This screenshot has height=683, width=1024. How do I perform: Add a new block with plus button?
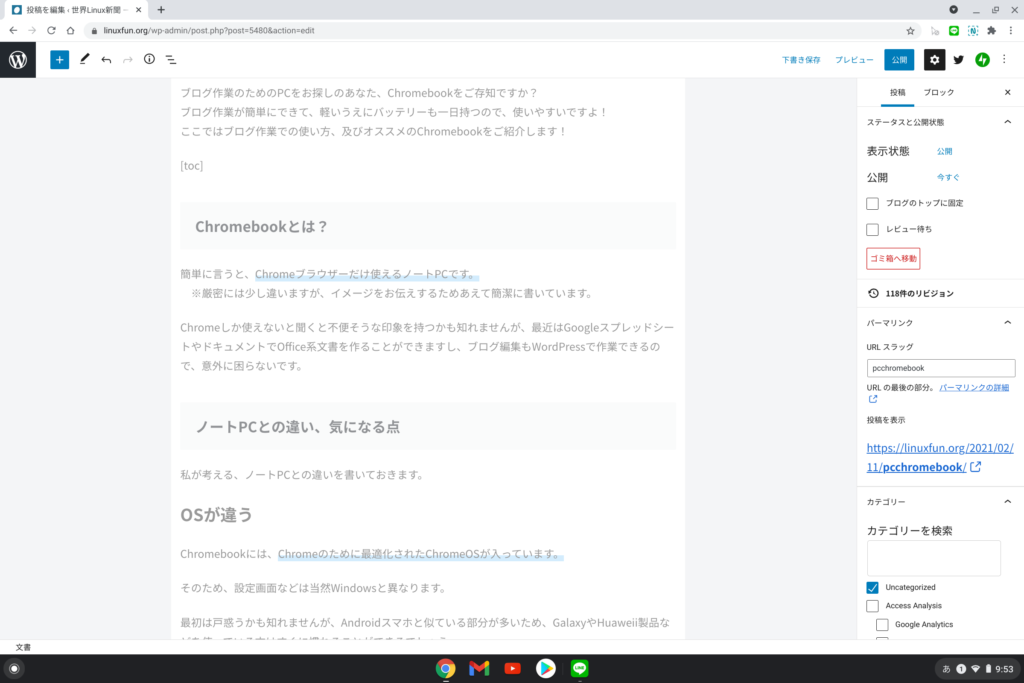59,59
